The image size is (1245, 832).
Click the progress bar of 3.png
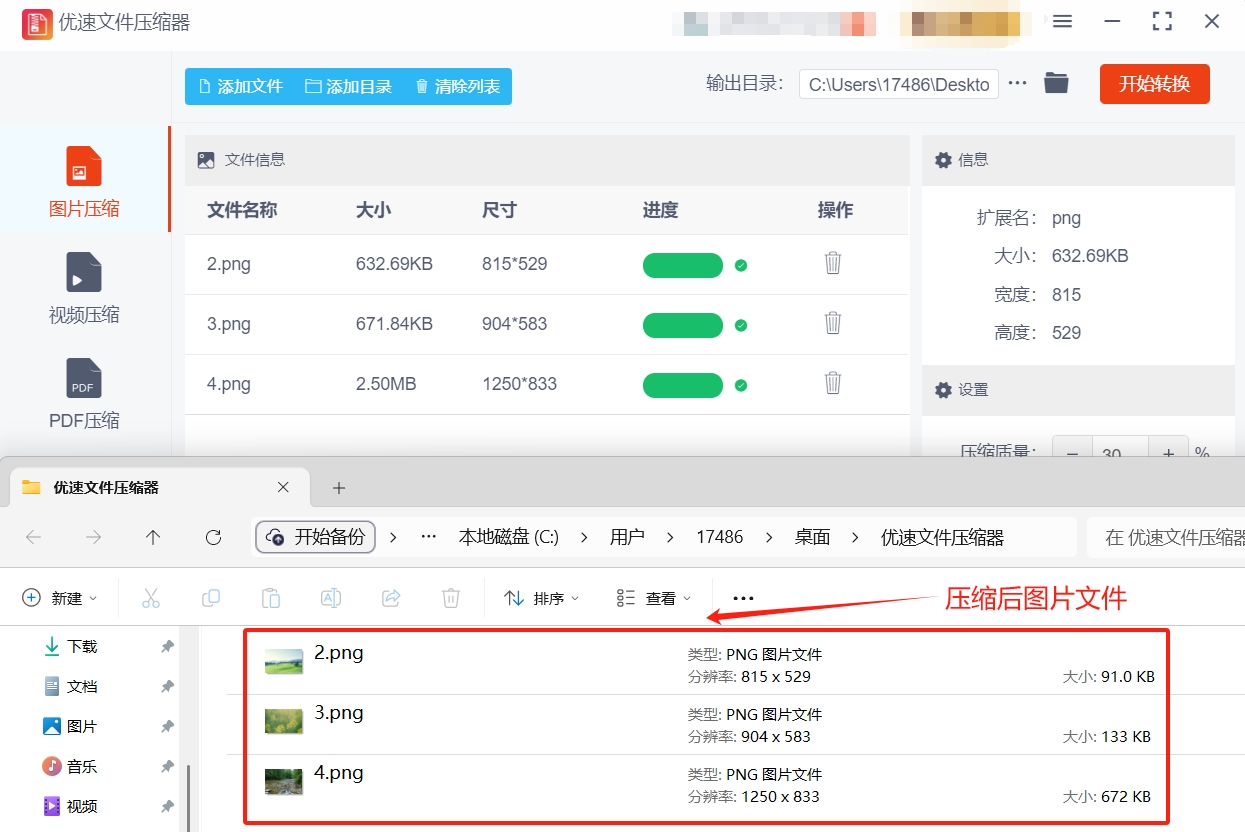683,325
